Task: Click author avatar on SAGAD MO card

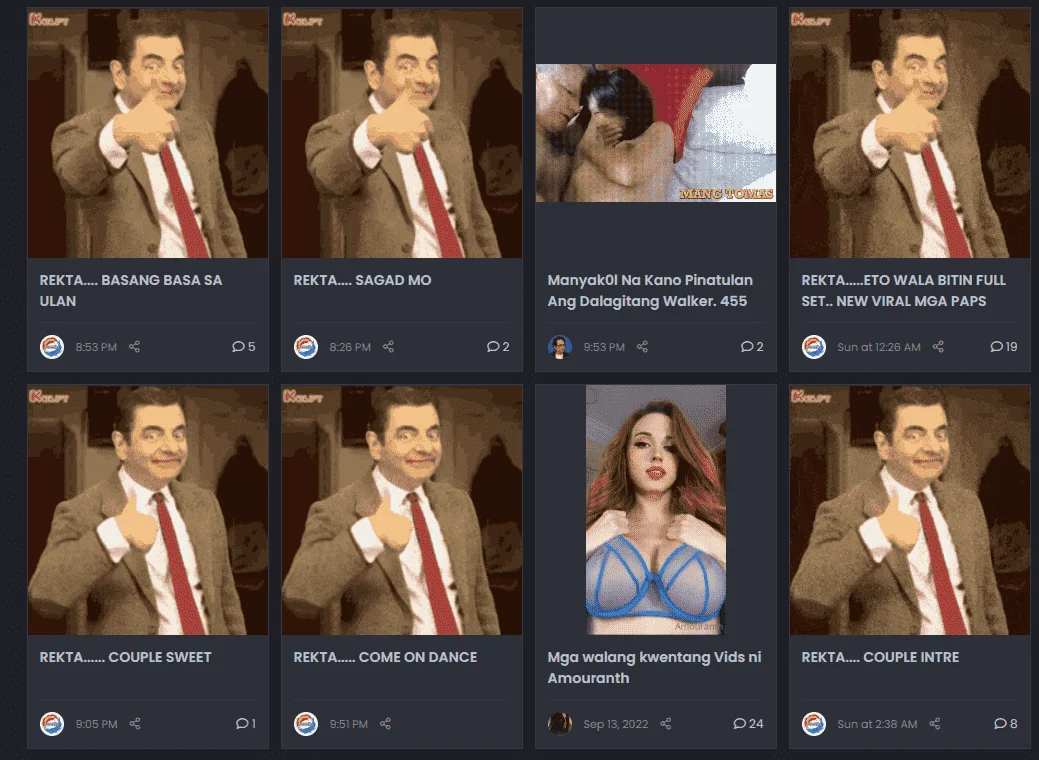Action: (306, 347)
